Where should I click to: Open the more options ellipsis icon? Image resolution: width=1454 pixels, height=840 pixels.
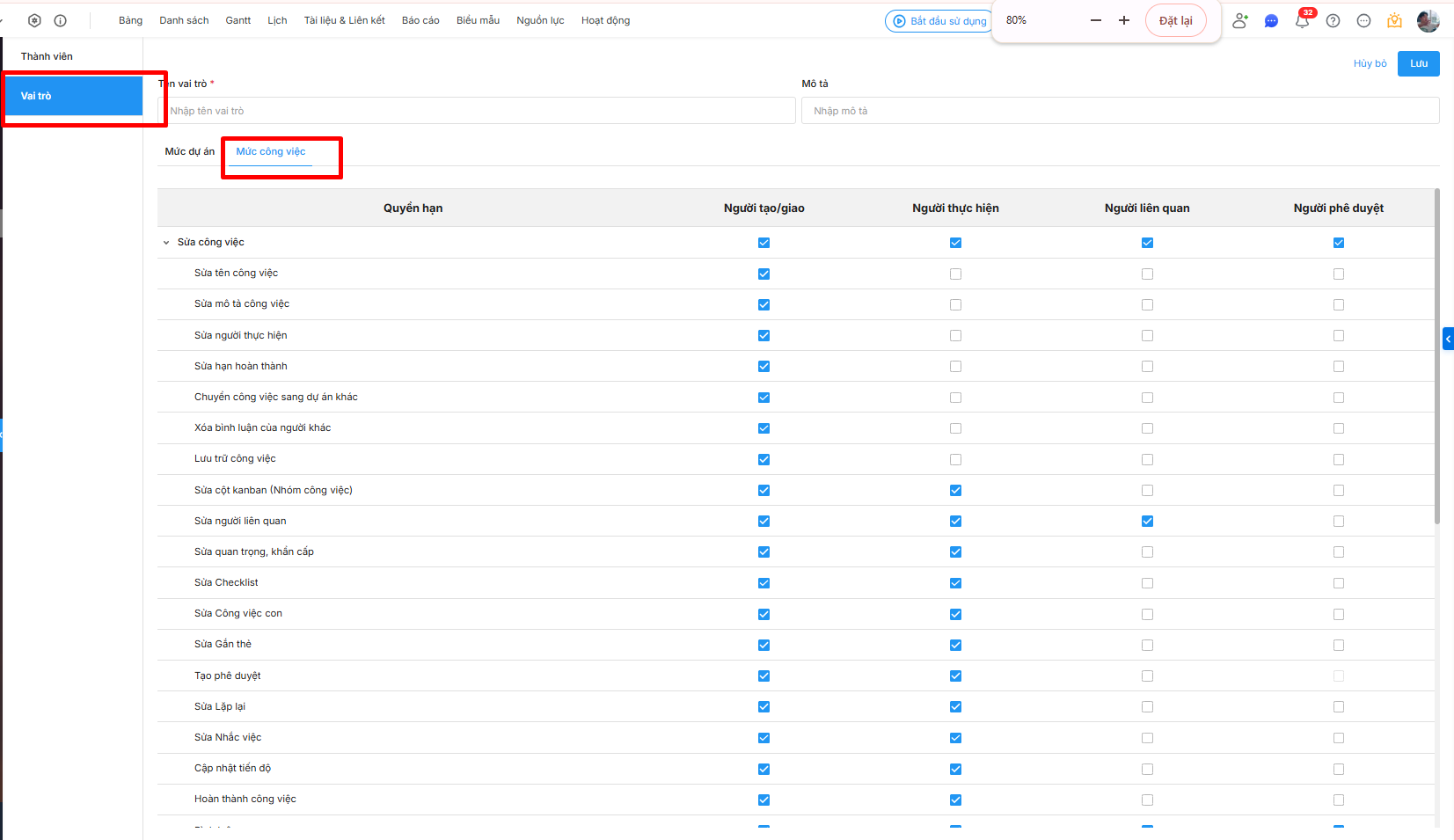(1363, 20)
